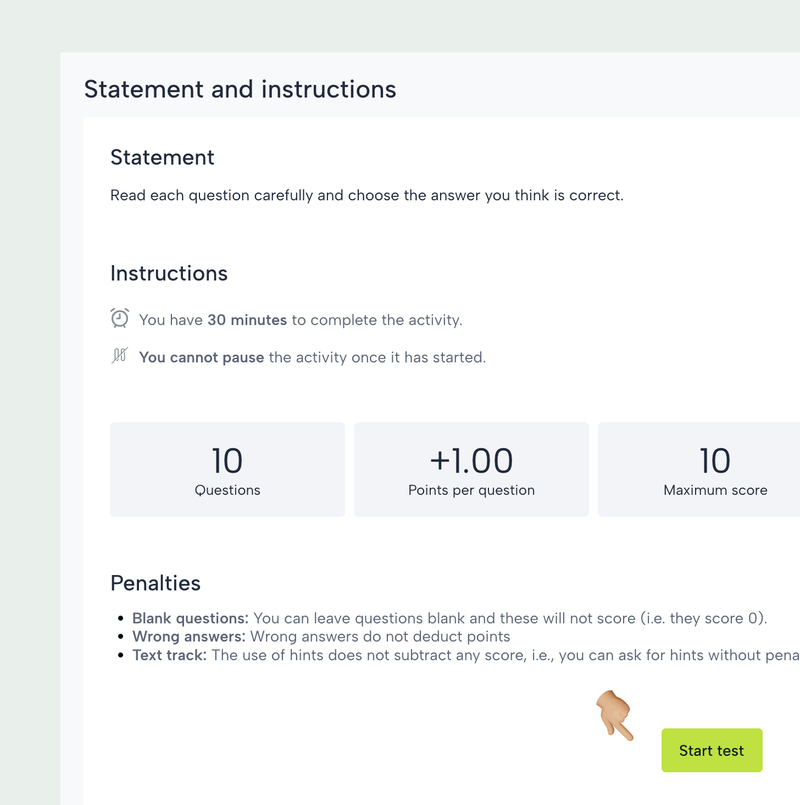Select the 'Statement' section heading
The height and width of the screenshot is (805, 800).
point(162,157)
